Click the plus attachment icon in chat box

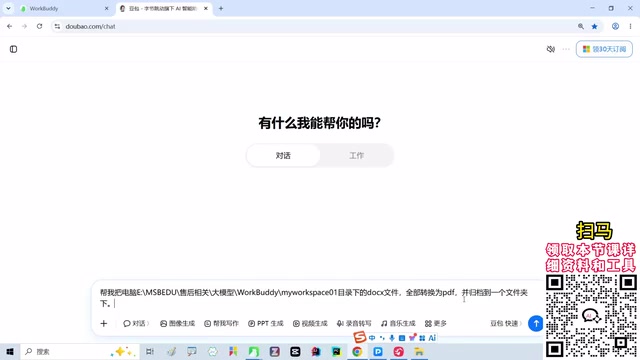coord(104,323)
